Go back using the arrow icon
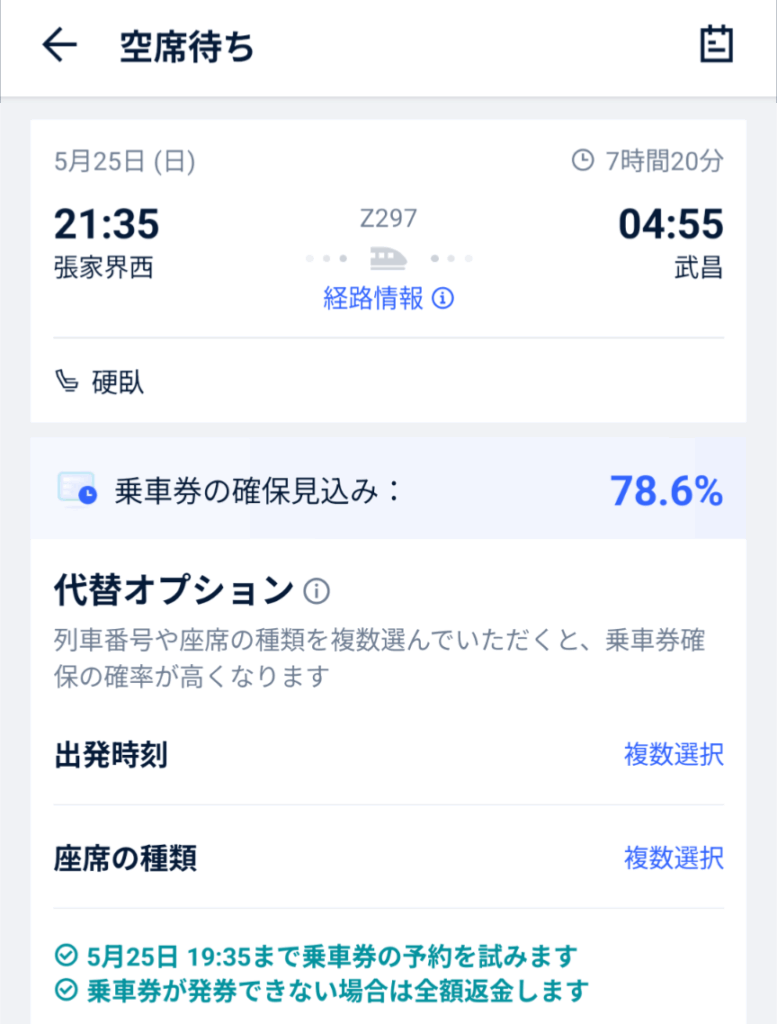 tap(59, 46)
